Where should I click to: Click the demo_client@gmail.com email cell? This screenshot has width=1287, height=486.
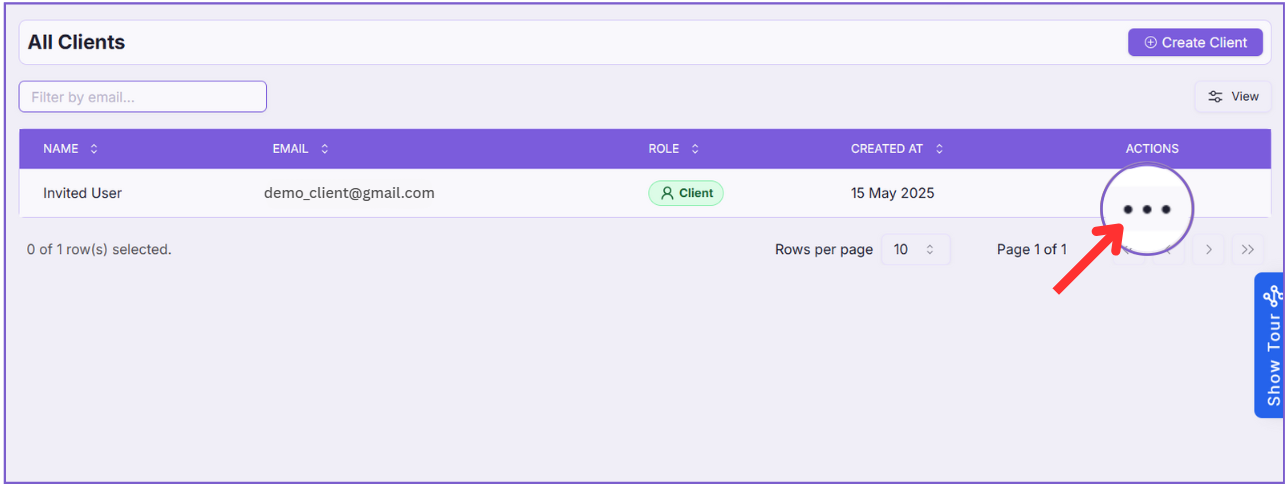tap(349, 193)
